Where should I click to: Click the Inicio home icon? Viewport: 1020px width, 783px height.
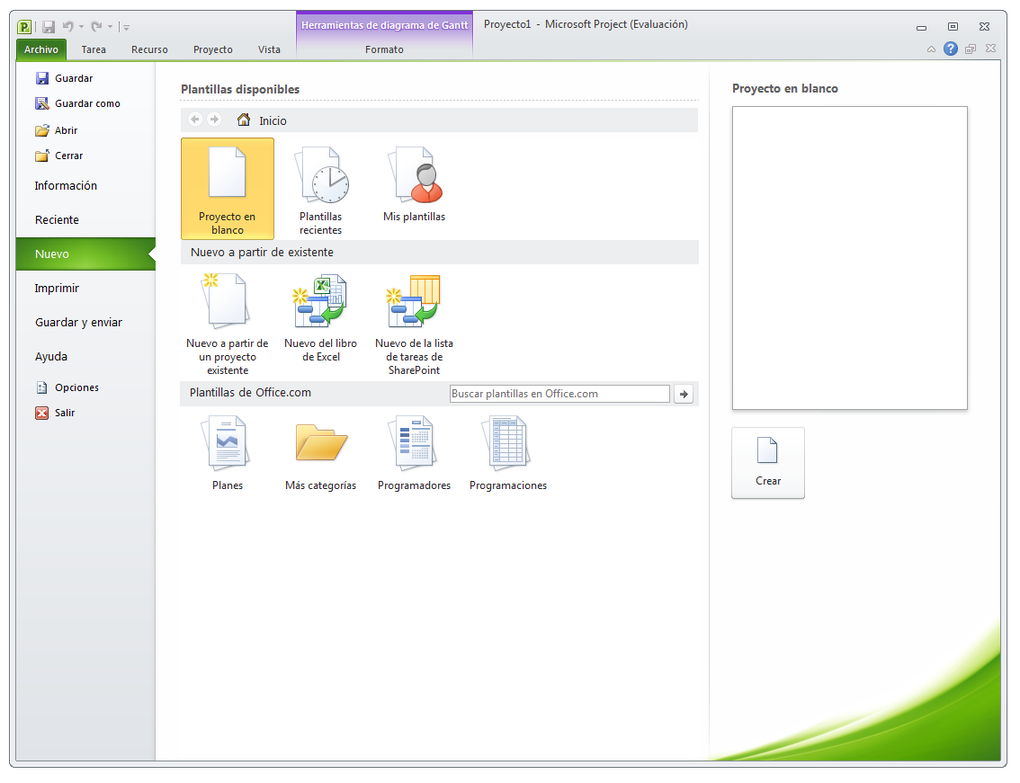point(243,120)
